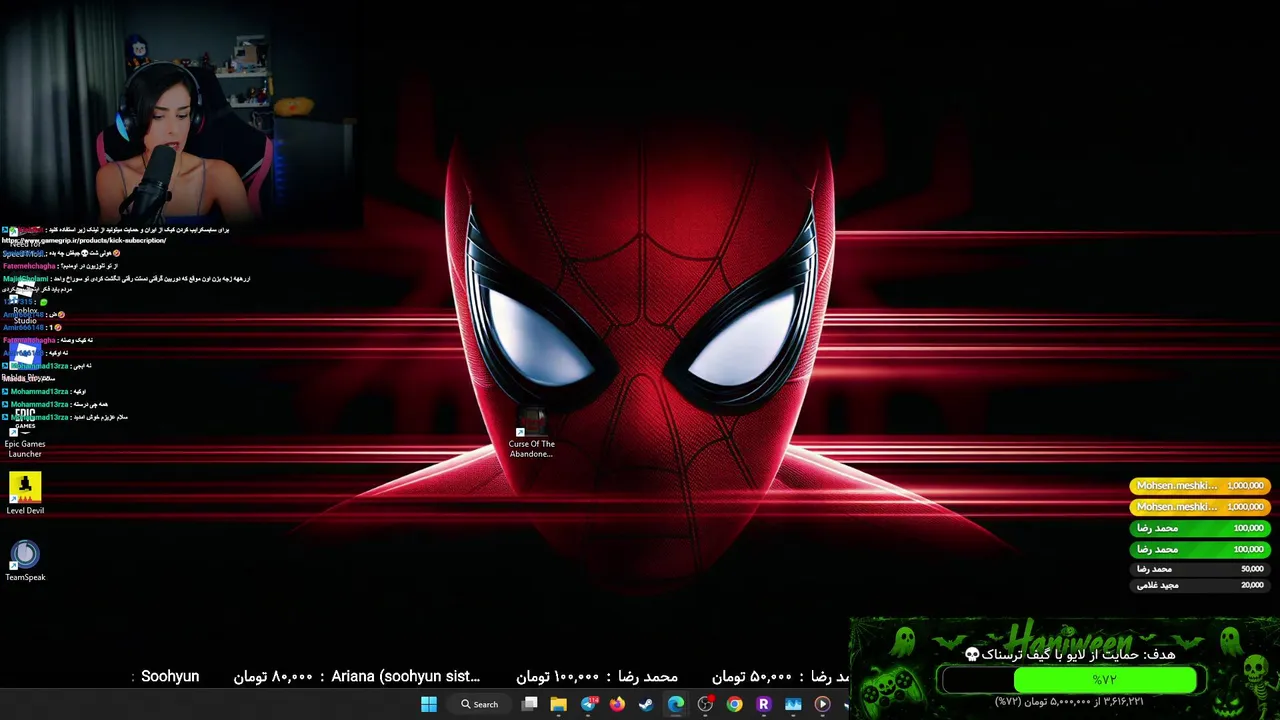Click the gamegrip.ir kick-subscription link in chat

coord(84,241)
